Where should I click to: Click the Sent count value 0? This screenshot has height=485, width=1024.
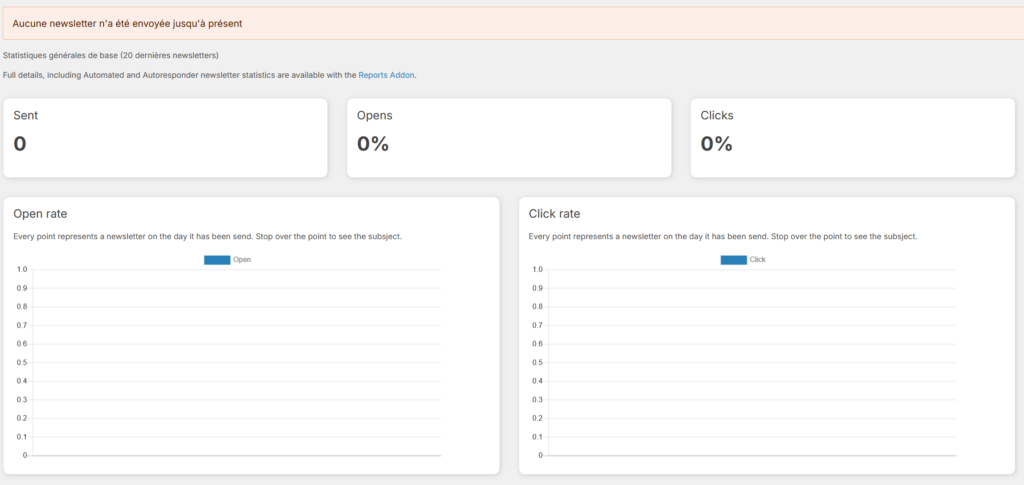[x=20, y=144]
